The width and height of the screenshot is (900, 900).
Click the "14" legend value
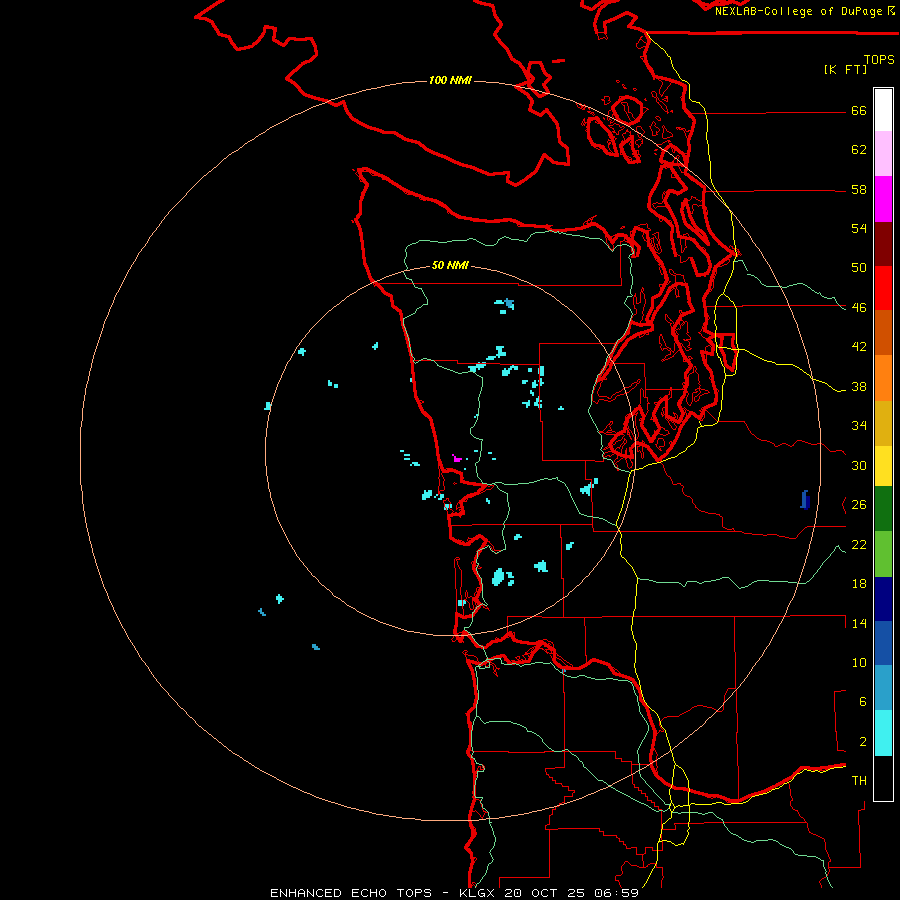[859, 623]
